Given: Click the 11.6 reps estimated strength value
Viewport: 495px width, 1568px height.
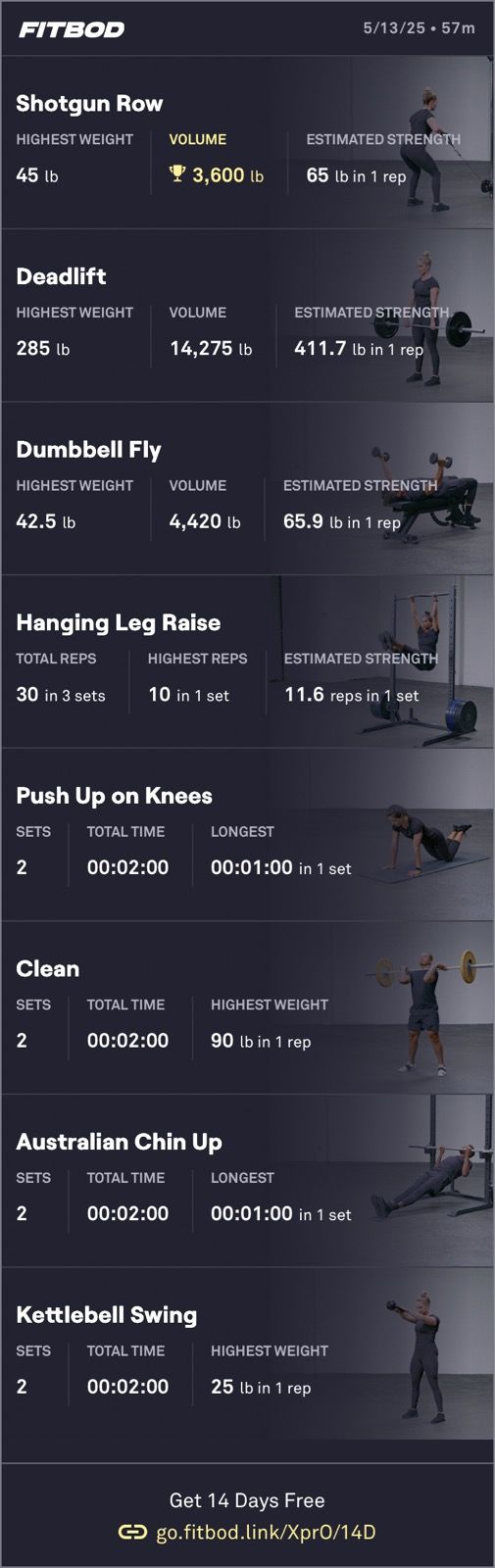Looking at the screenshot, I should pyautogui.click(x=351, y=695).
